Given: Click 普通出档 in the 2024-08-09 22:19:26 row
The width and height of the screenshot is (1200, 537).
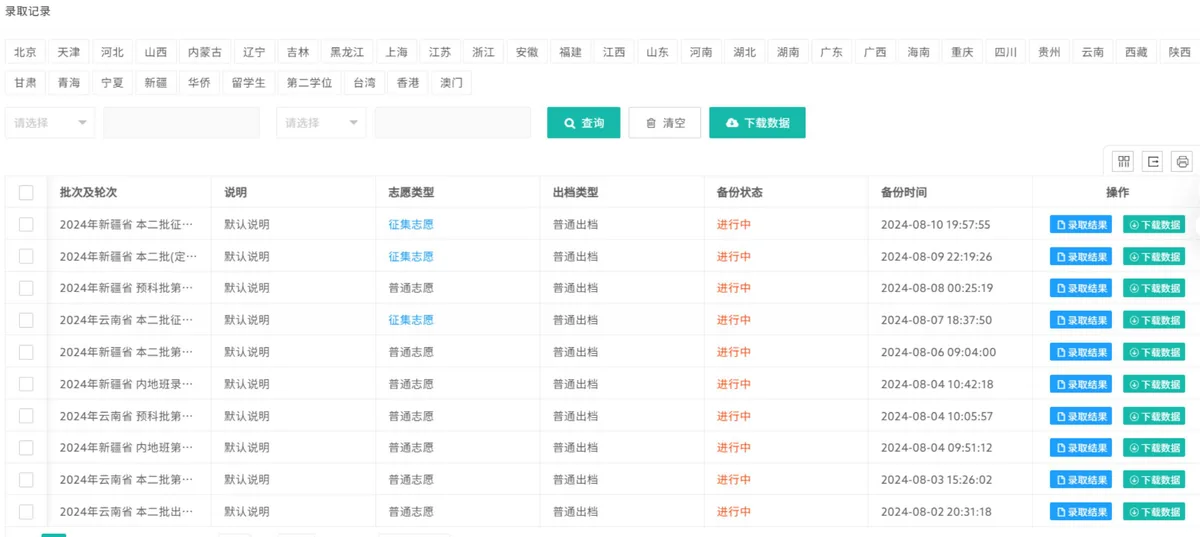Looking at the screenshot, I should (x=575, y=257).
